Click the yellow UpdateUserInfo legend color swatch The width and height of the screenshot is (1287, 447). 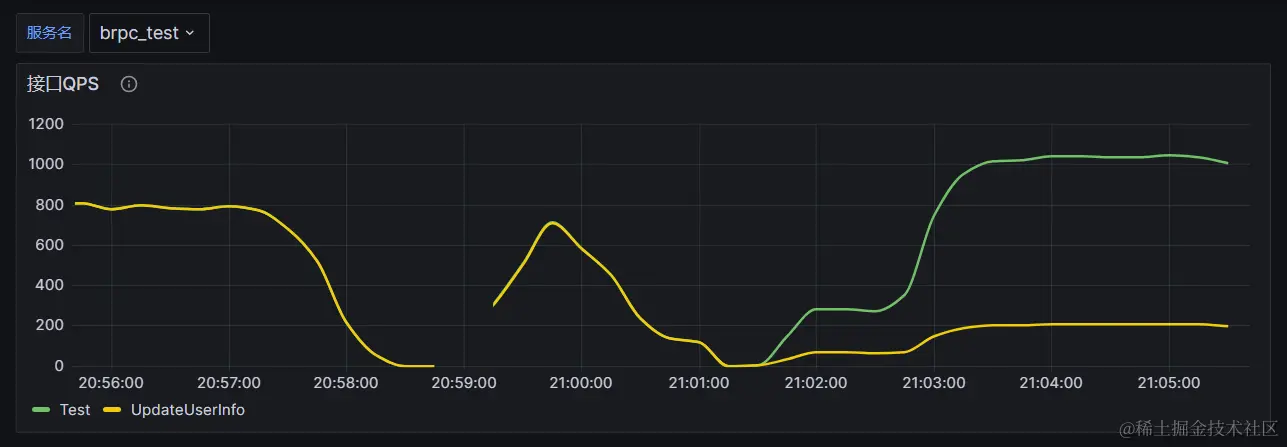coord(113,410)
